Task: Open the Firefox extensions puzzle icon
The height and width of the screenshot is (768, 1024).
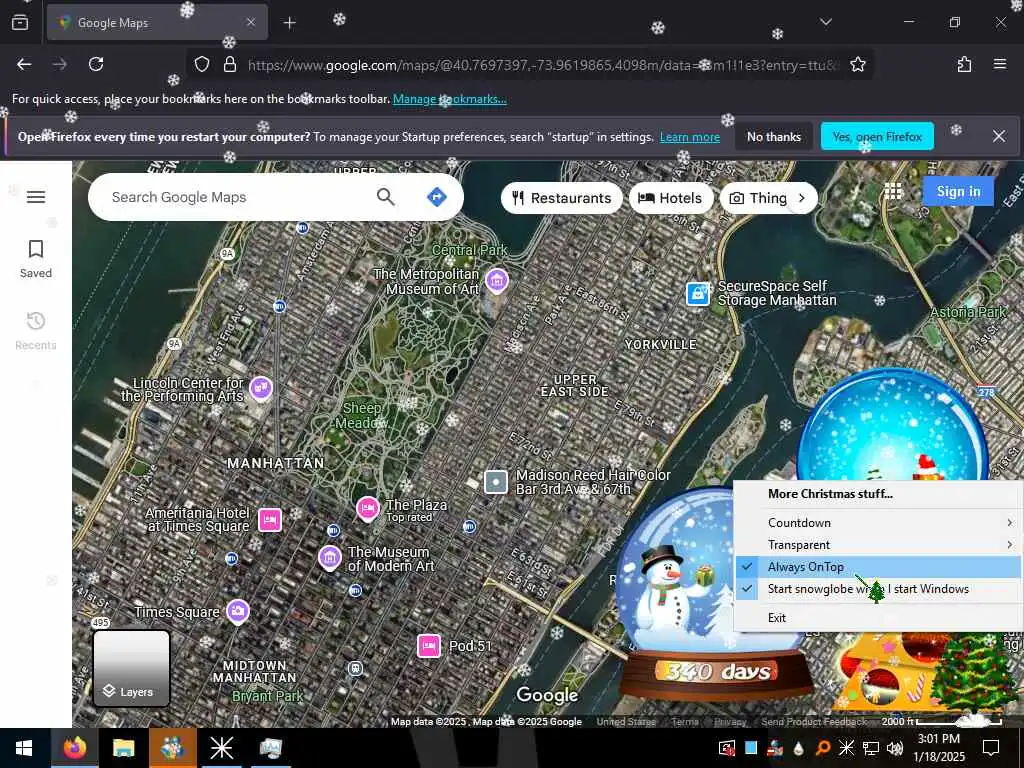Action: (964, 64)
